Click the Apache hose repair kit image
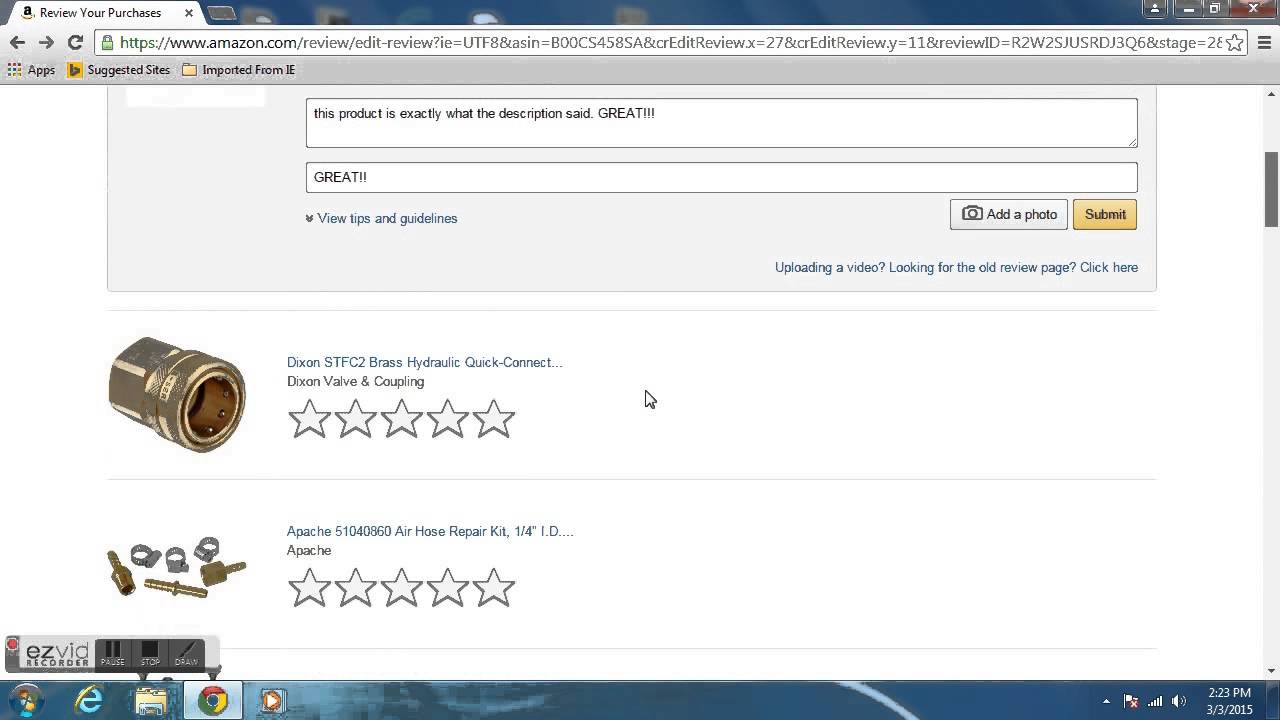Viewport: 1280px width, 720px height. [177, 567]
